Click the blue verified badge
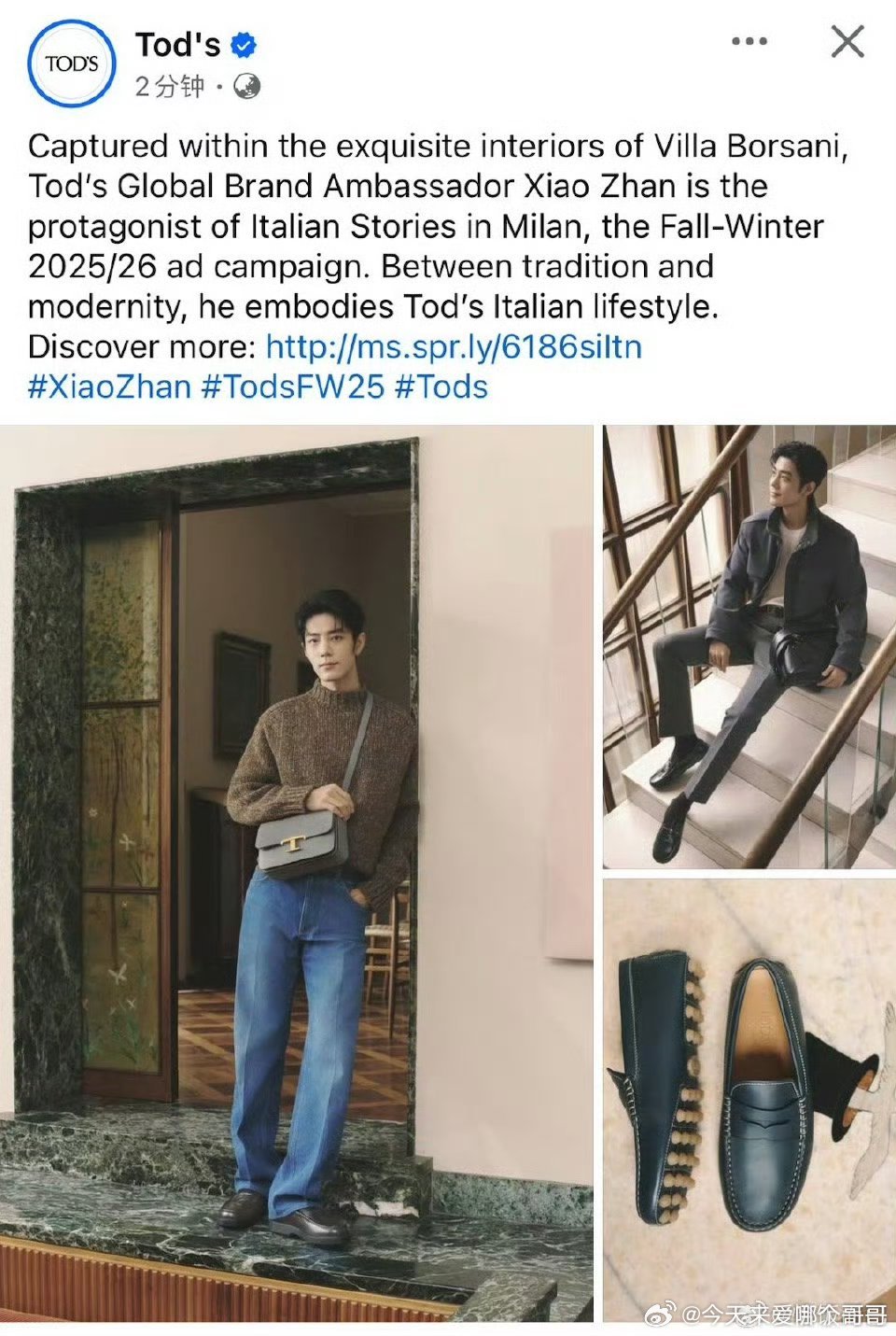This screenshot has width=896, height=1336. (x=245, y=44)
